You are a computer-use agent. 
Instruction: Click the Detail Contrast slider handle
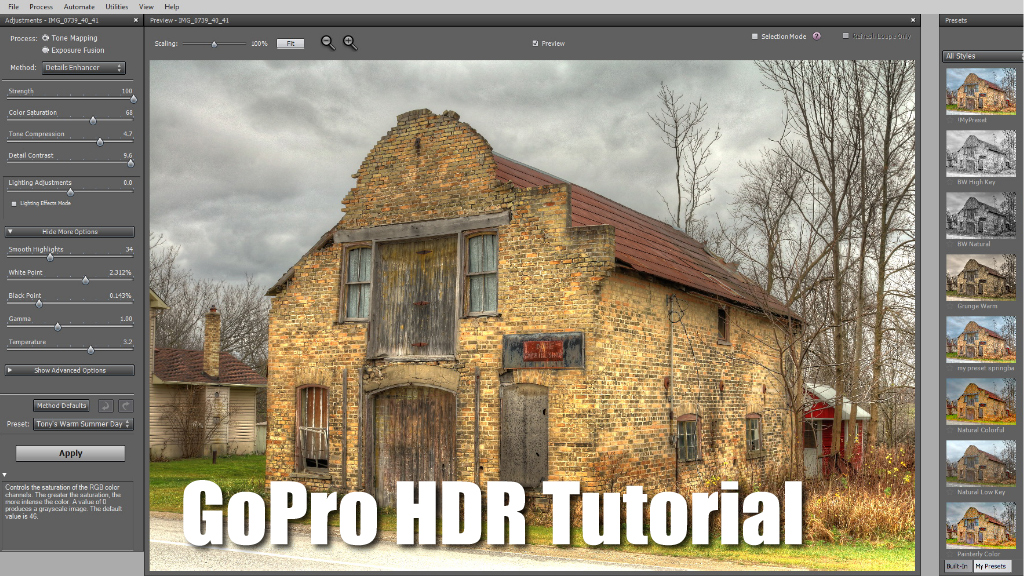tap(131, 163)
